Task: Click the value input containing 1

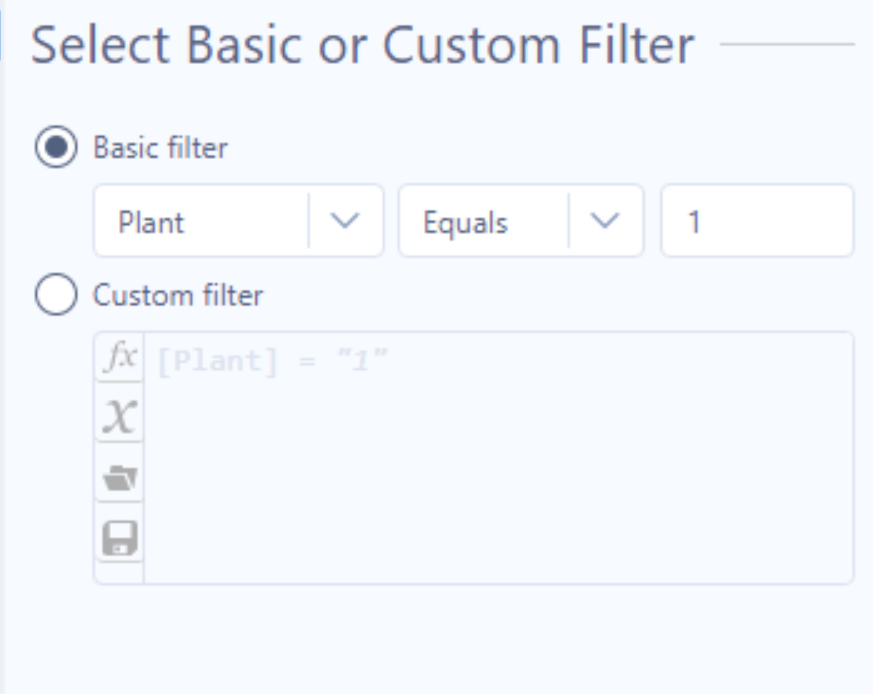Action: click(x=757, y=221)
